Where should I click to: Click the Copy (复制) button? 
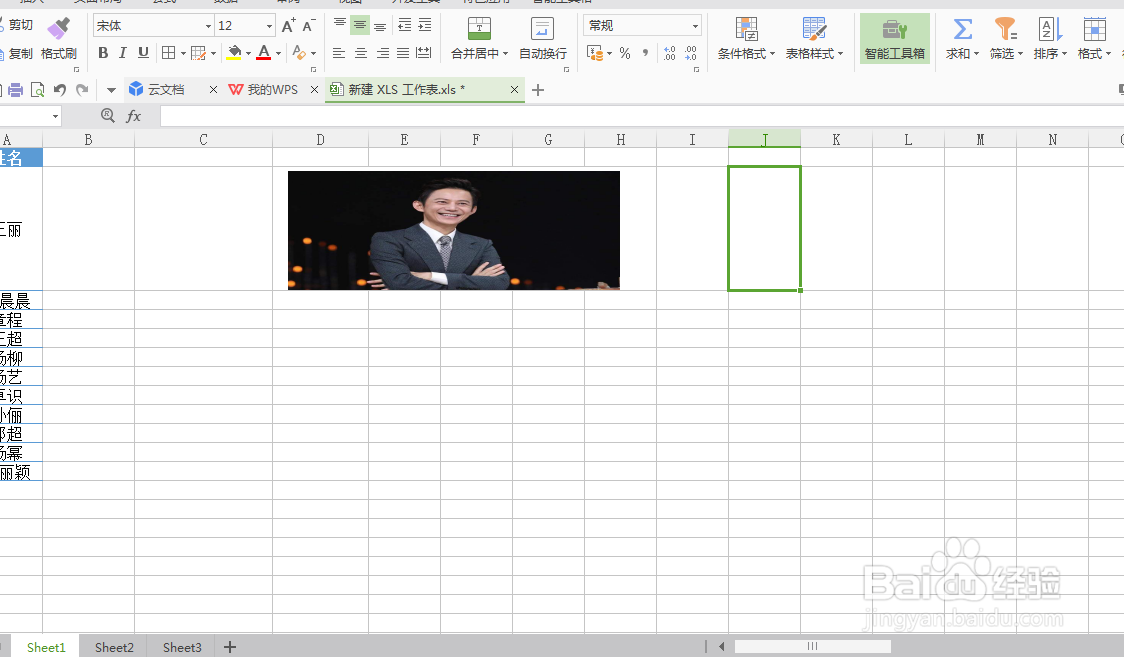(x=16, y=54)
